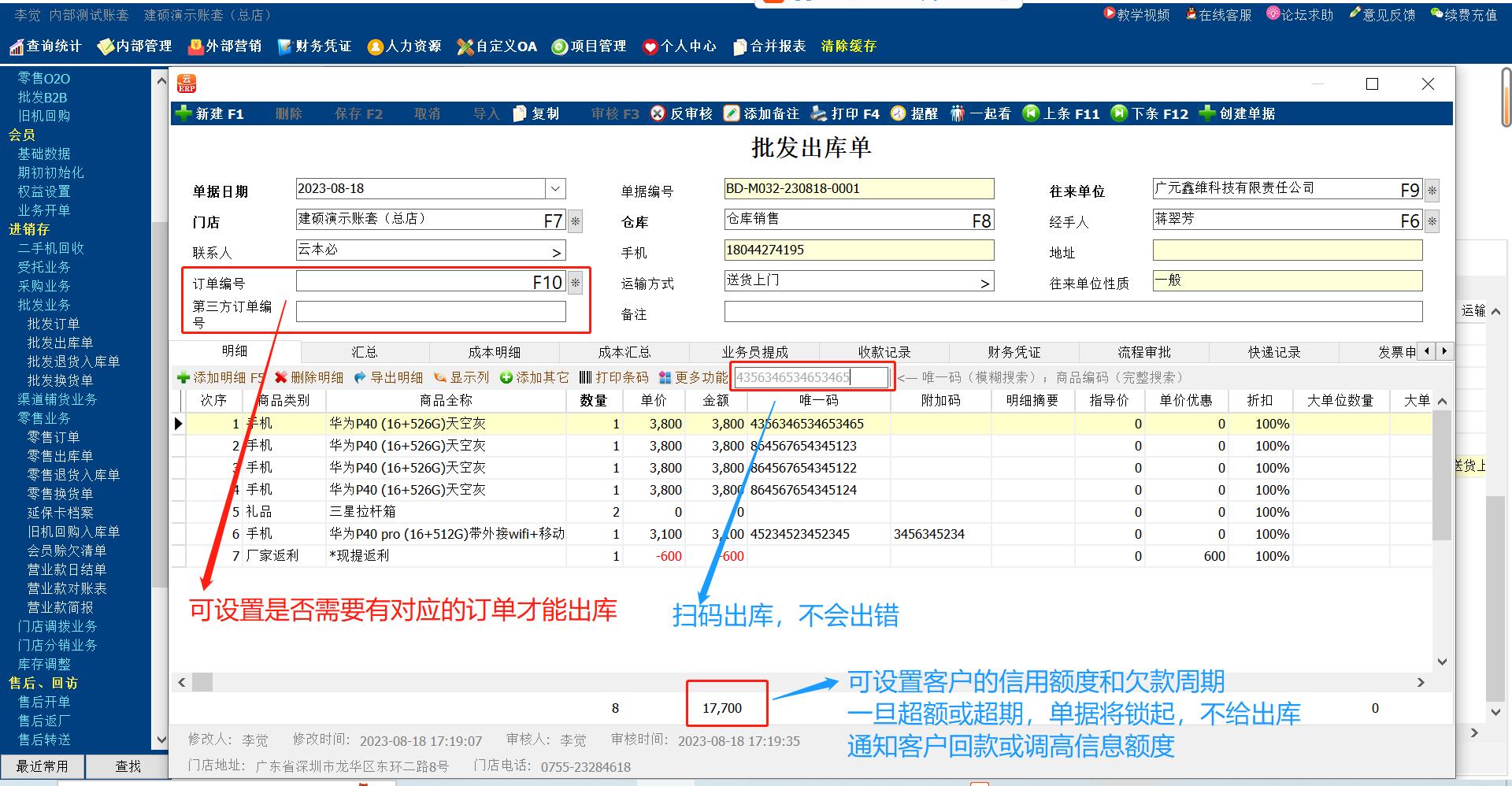The width and height of the screenshot is (1512, 786).
Task: Open 教学视频 tutorial link
Action: pyautogui.click(x=1136, y=14)
